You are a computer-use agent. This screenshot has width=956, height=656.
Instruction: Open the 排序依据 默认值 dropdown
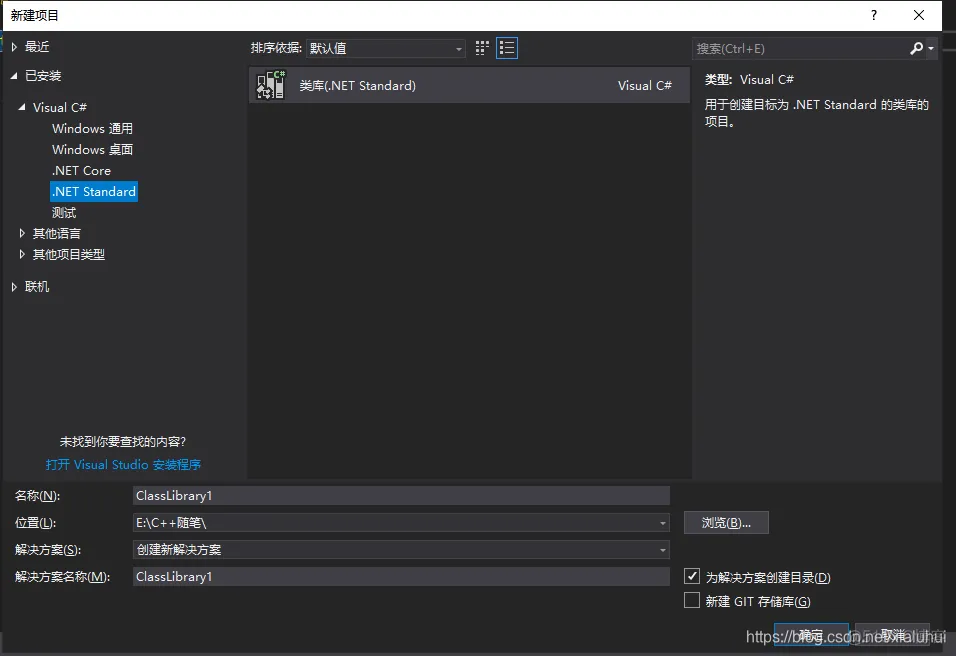(x=385, y=48)
